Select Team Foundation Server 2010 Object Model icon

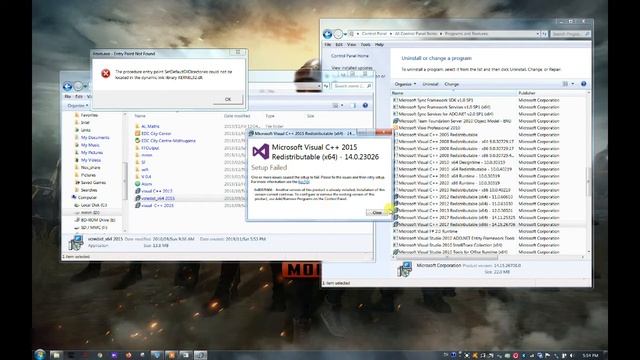tap(395, 121)
